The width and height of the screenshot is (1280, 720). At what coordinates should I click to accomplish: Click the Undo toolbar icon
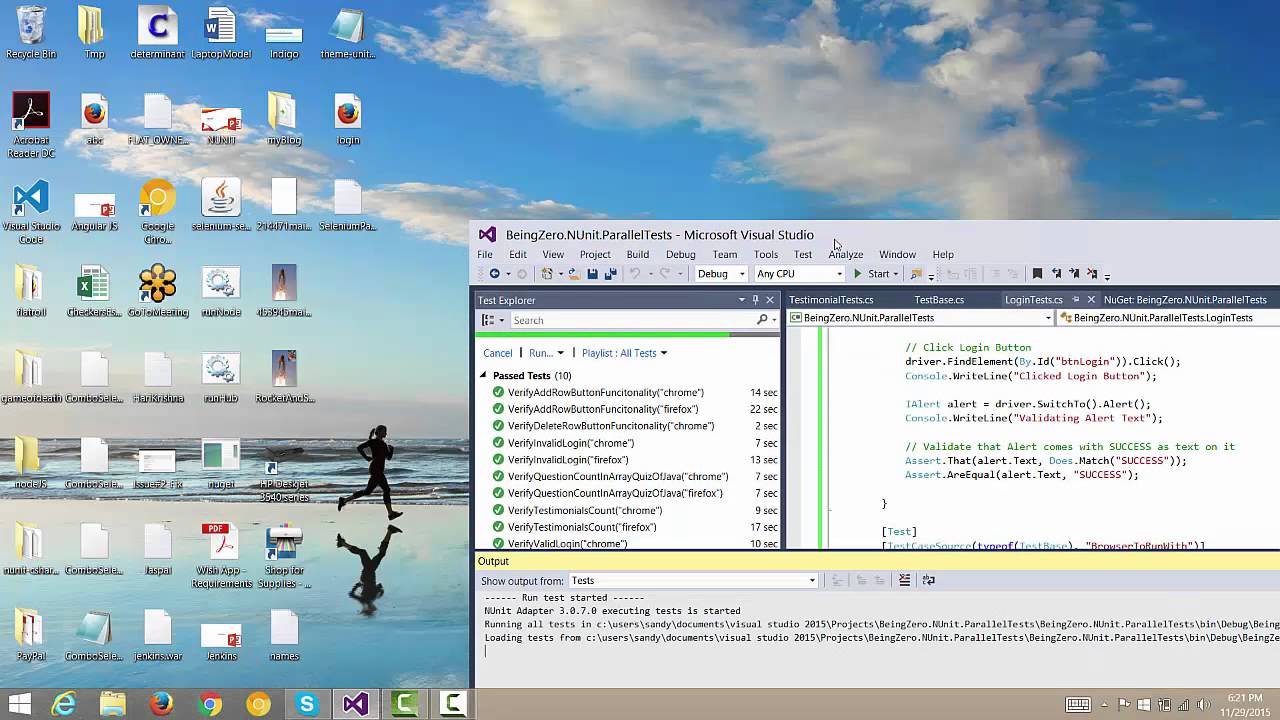click(634, 274)
